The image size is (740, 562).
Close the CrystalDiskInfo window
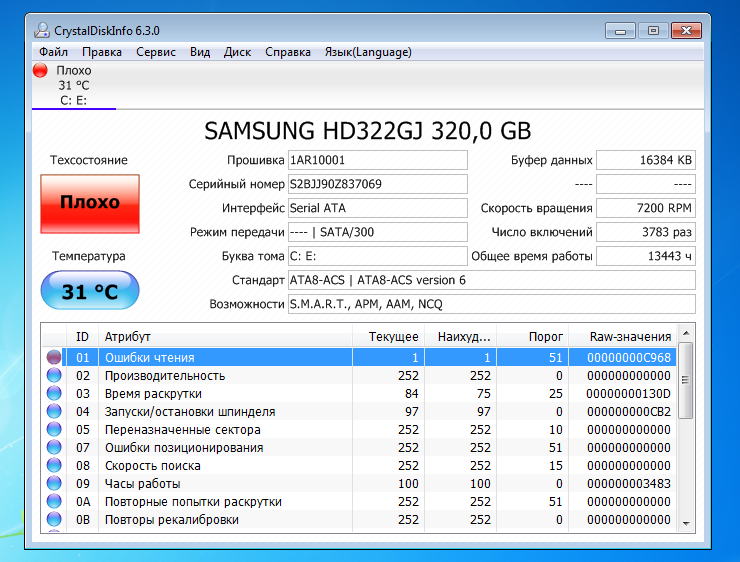[686, 31]
